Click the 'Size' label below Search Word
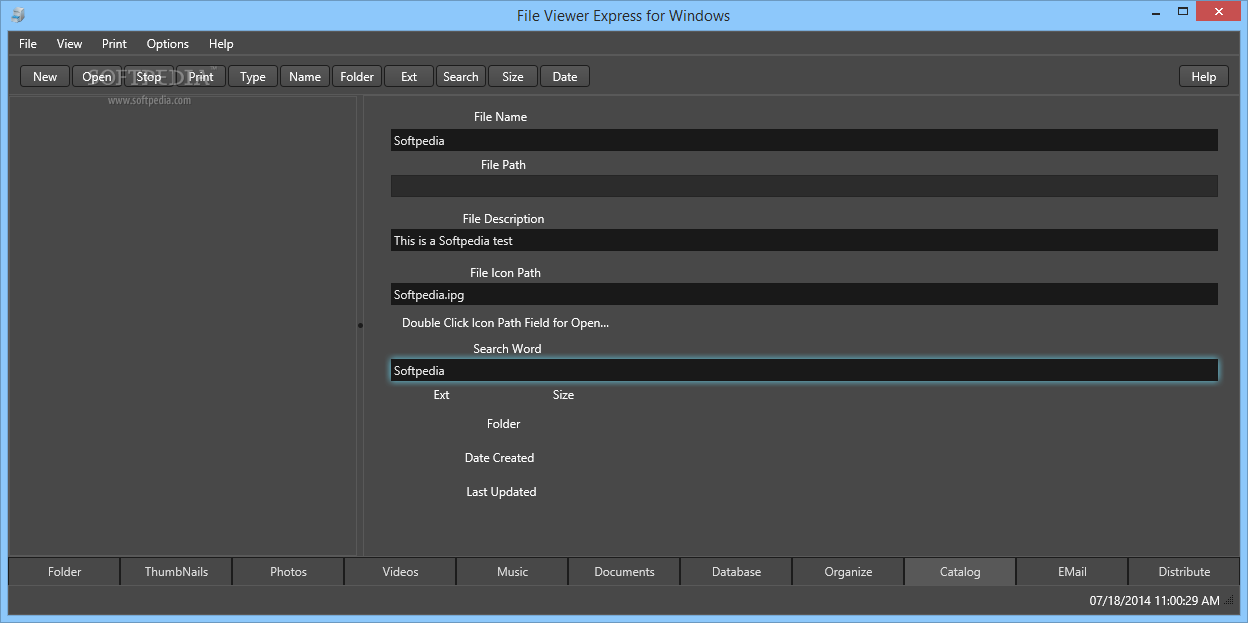Screen dimensions: 1248x623 click(563, 395)
